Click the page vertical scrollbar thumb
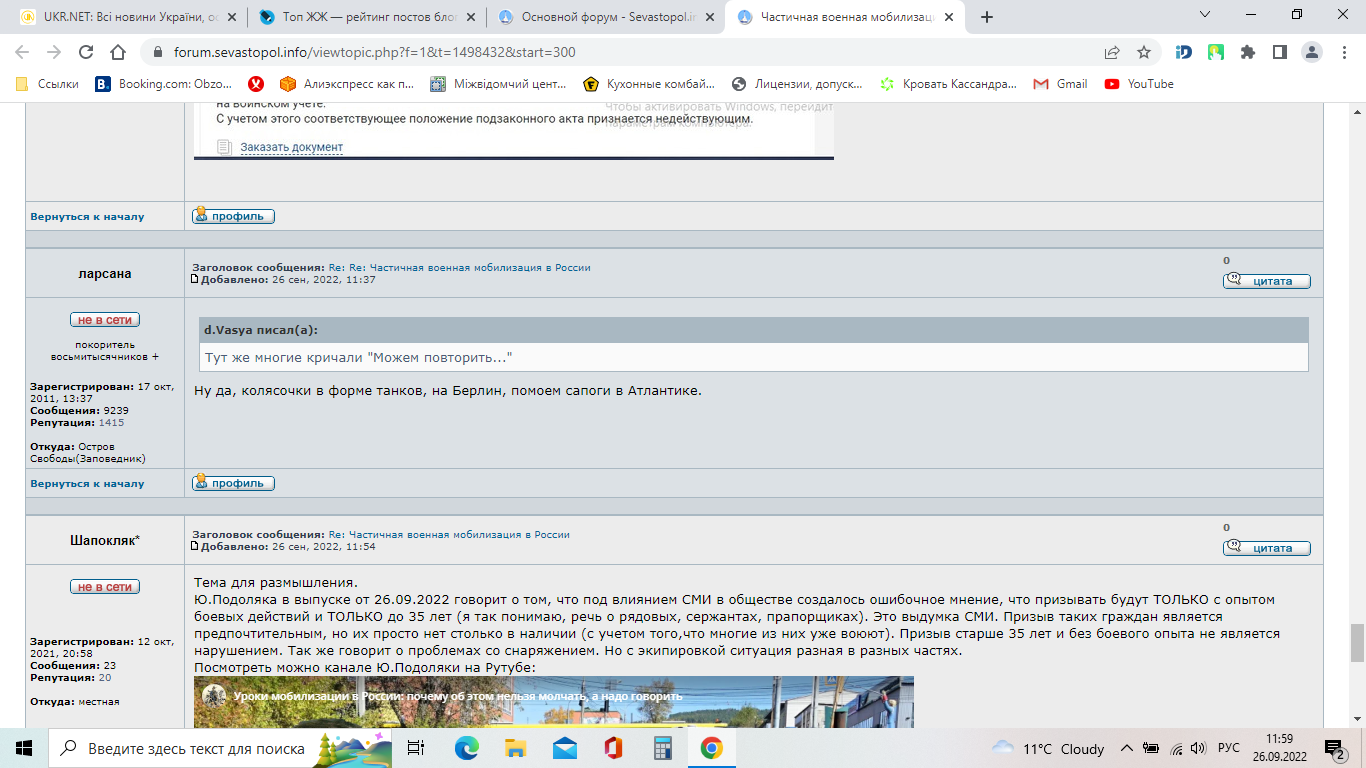Image resolution: width=1366 pixels, height=768 pixels. click(x=1357, y=643)
